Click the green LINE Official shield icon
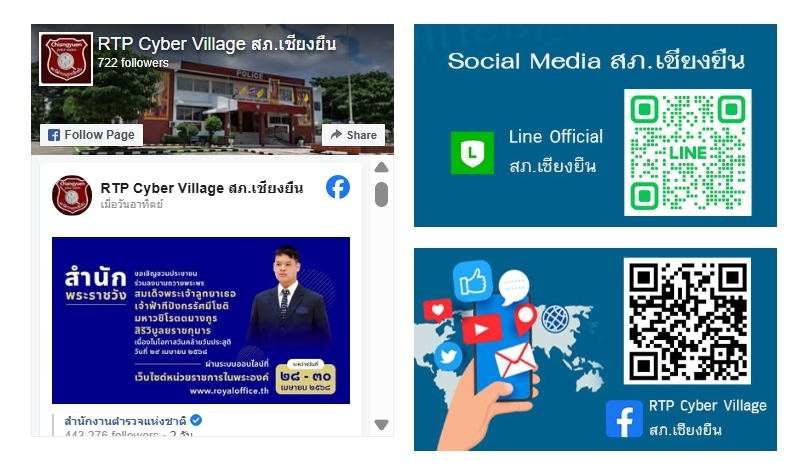796x476 pixels. click(472, 153)
